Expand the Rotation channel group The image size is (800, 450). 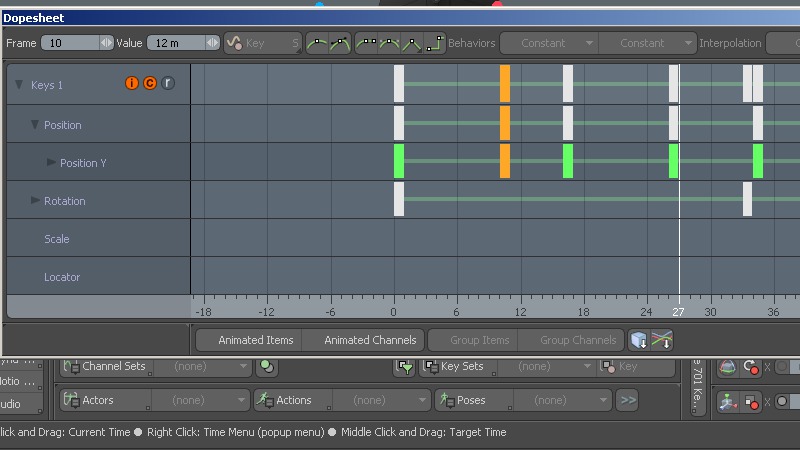point(36,200)
